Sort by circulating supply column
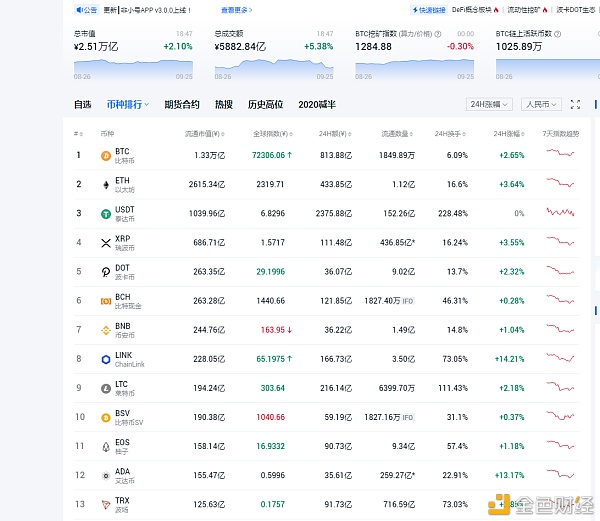This screenshot has width=600, height=521. (x=397, y=134)
